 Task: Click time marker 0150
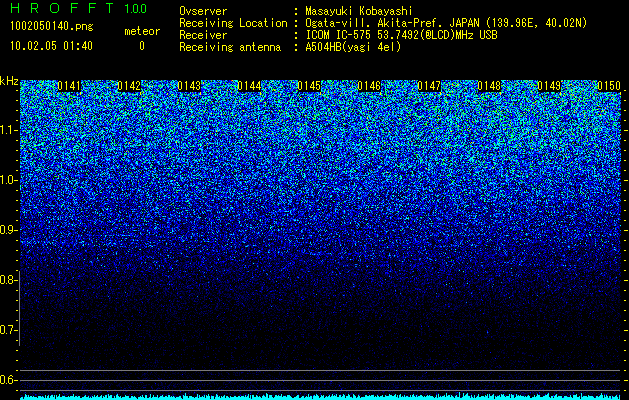[x=609, y=86]
